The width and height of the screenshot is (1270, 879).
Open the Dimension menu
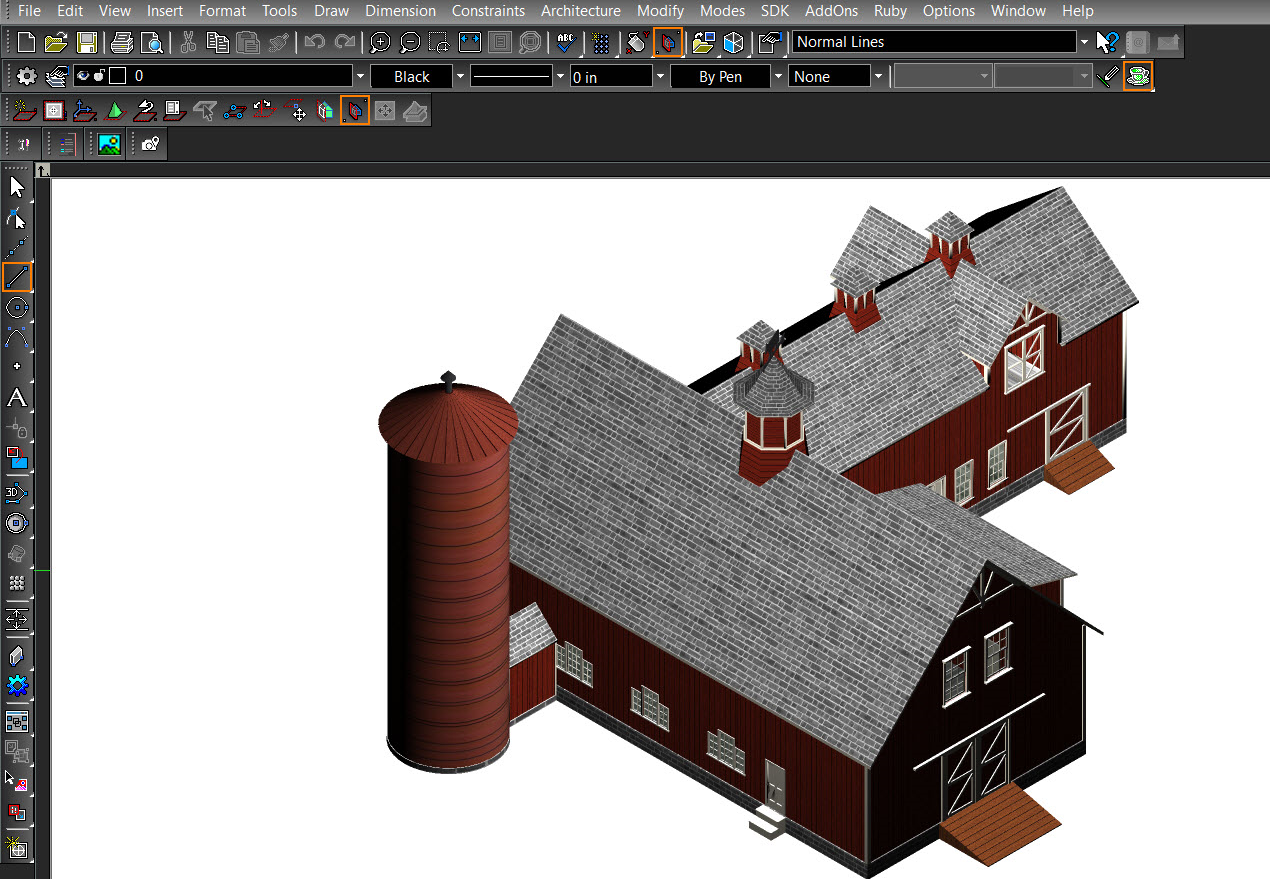tap(400, 11)
